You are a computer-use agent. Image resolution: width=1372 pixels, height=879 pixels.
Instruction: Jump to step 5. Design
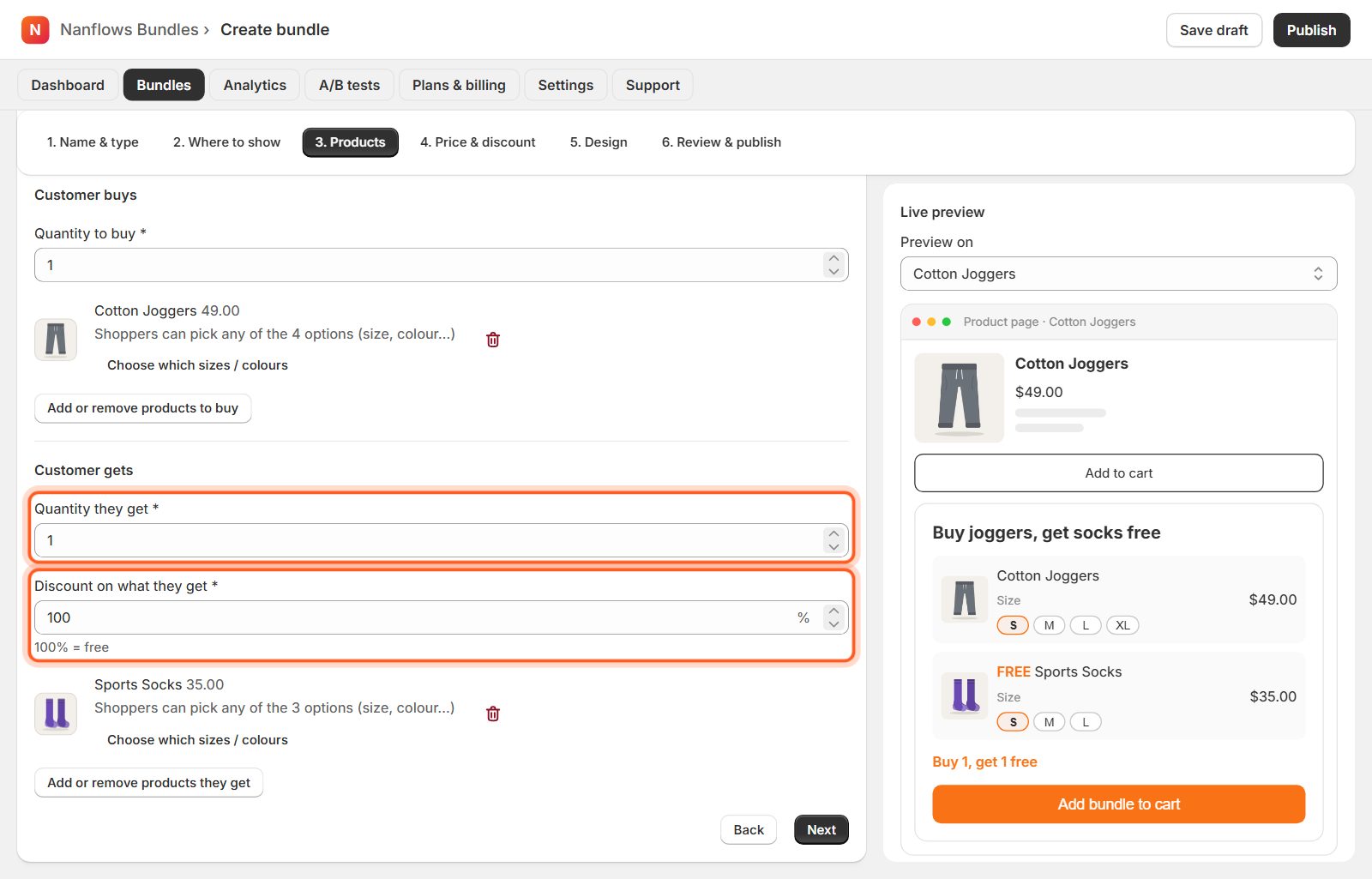(599, 142)
